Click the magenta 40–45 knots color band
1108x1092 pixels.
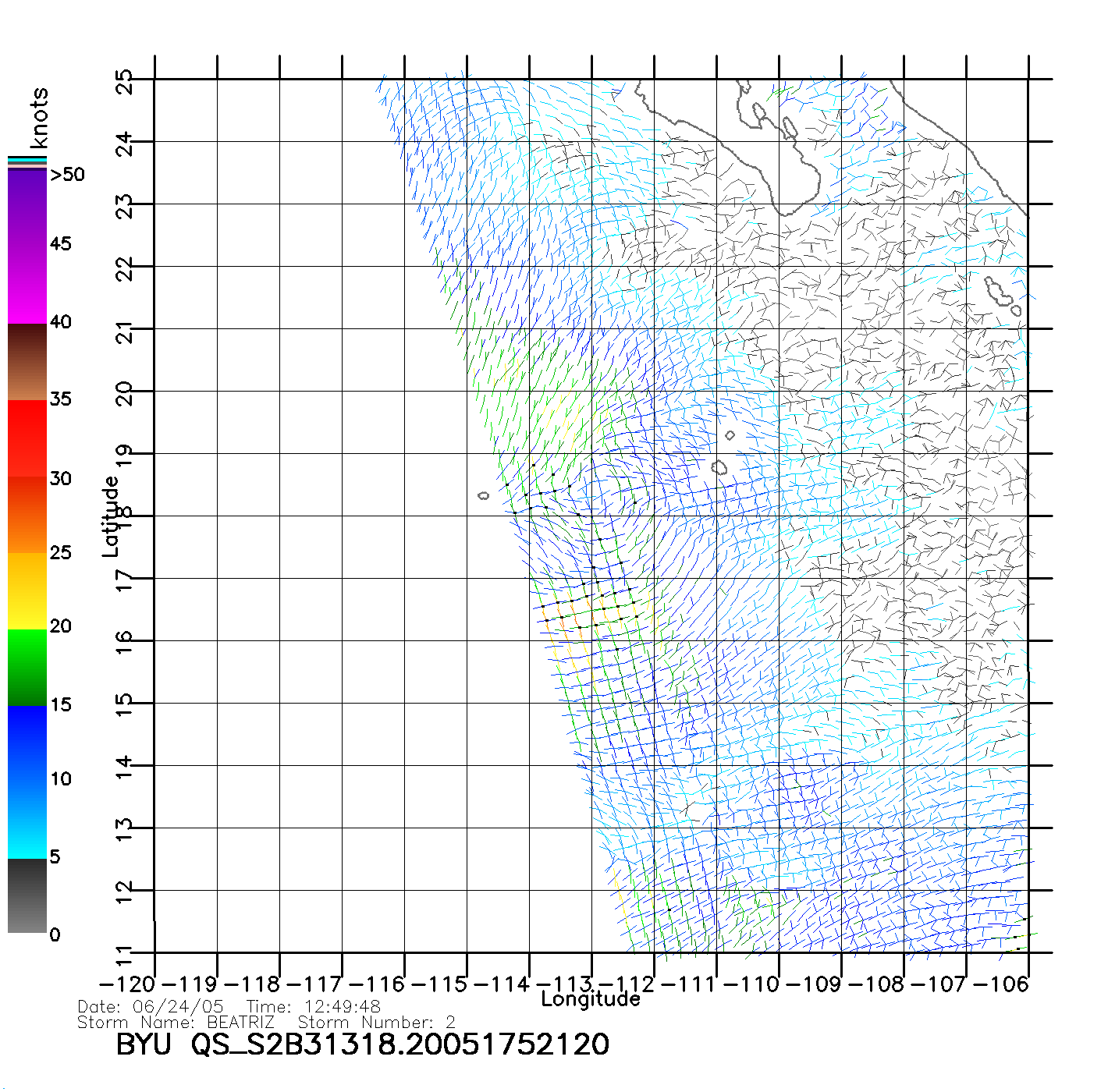pyautogui.click(x=27, y=285)
